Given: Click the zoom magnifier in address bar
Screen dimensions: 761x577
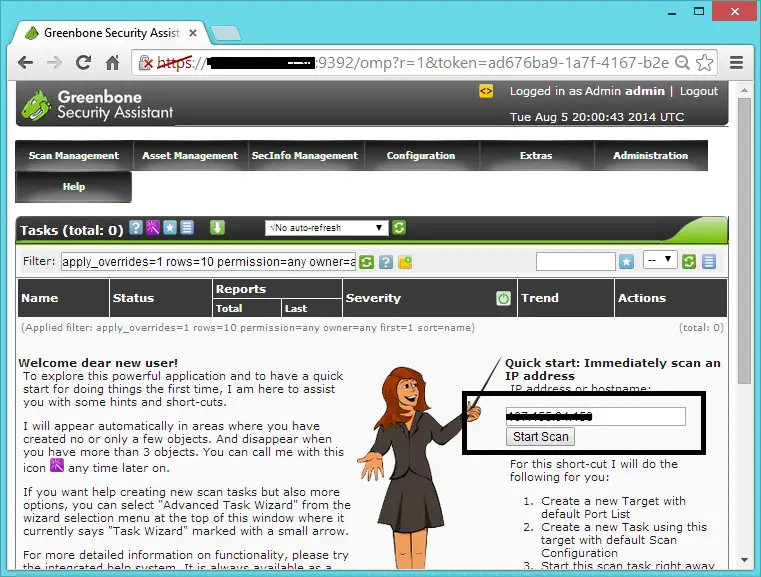Looking at the screenshot, I should click(683, 63).
